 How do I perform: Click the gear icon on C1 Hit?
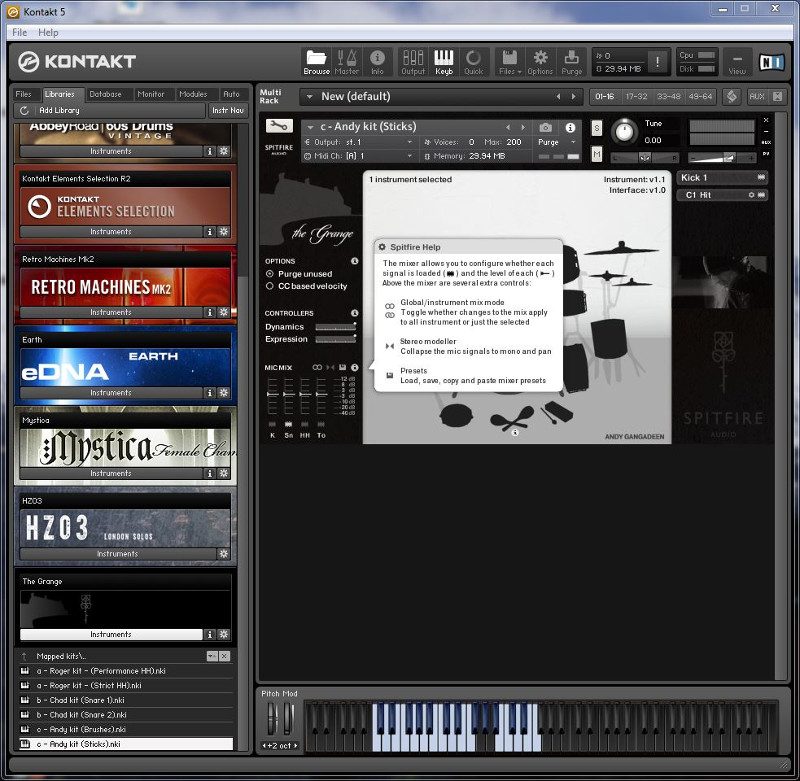(751, 195)
